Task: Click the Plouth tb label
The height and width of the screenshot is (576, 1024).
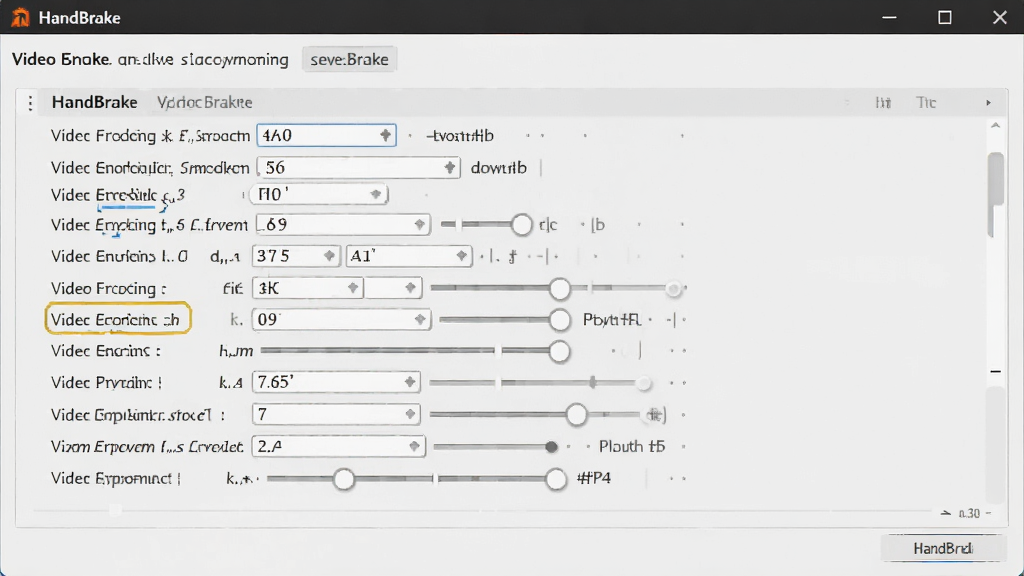Action: click(632, 447)
